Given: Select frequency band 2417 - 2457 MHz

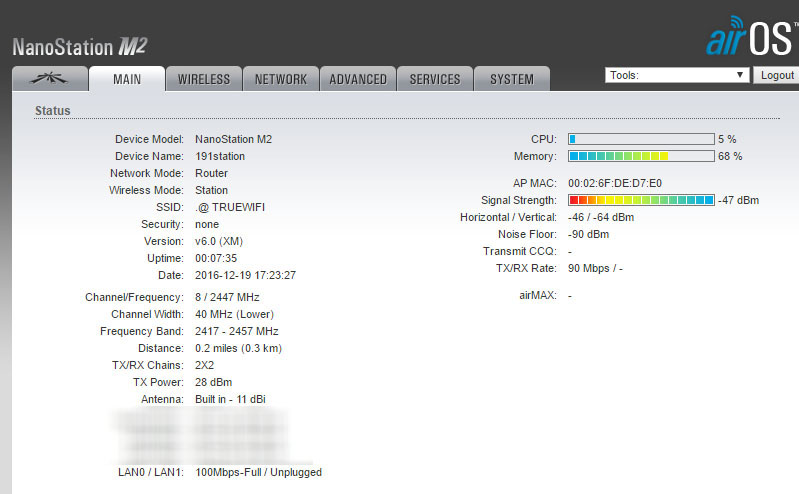Looking at the screenshot, I should coord(236,331).
